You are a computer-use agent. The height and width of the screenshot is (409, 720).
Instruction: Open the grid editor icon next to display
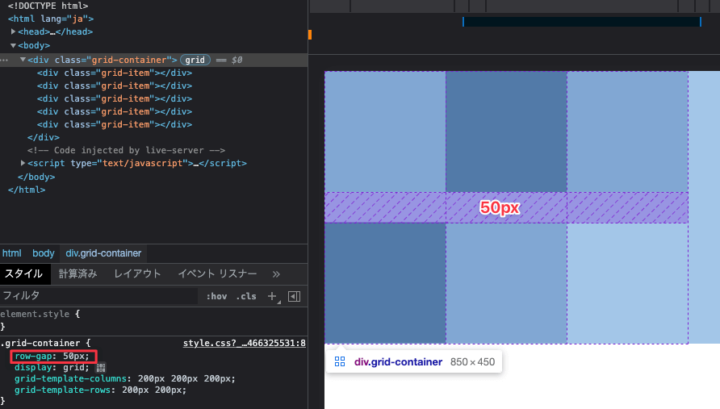[x=101, y=368]
